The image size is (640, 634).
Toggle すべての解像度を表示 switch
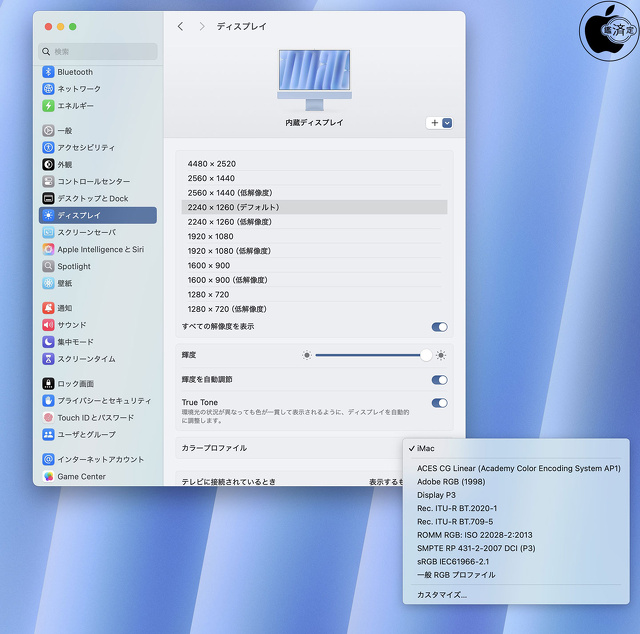click(x=439, y=327)
